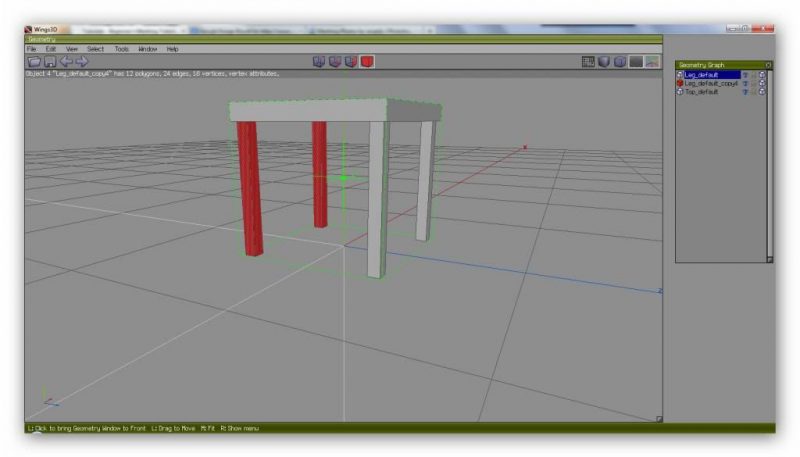This screenshot has width=800, height=457.
Task: Switch to vertex selection mode
Action: tap(319, 62)
